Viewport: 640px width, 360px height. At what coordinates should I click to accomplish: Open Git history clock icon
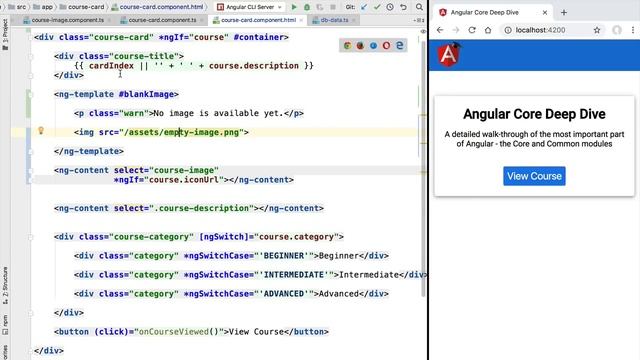[390, 7]
